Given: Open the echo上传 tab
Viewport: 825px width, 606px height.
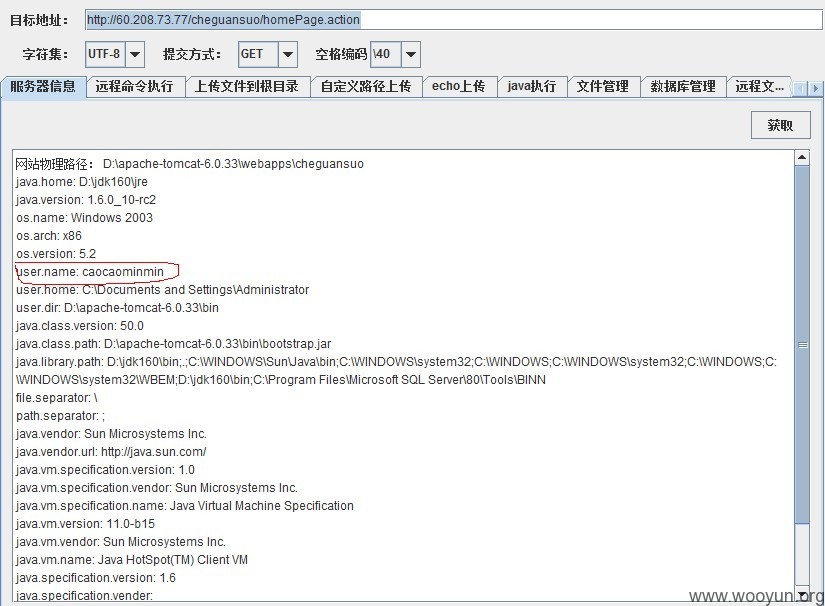Looking at the screenshot, I should (x=459, y=86).
